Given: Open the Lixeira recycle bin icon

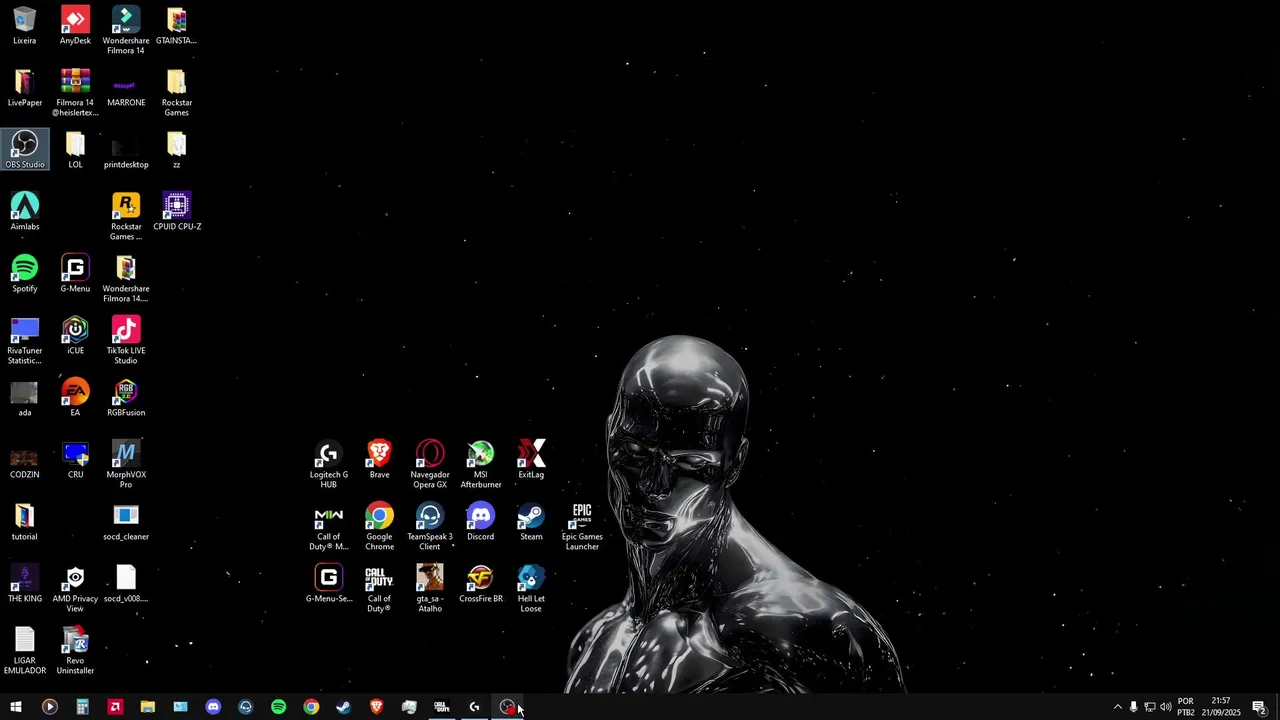Looking at the screenshot, I should [25, 26].
